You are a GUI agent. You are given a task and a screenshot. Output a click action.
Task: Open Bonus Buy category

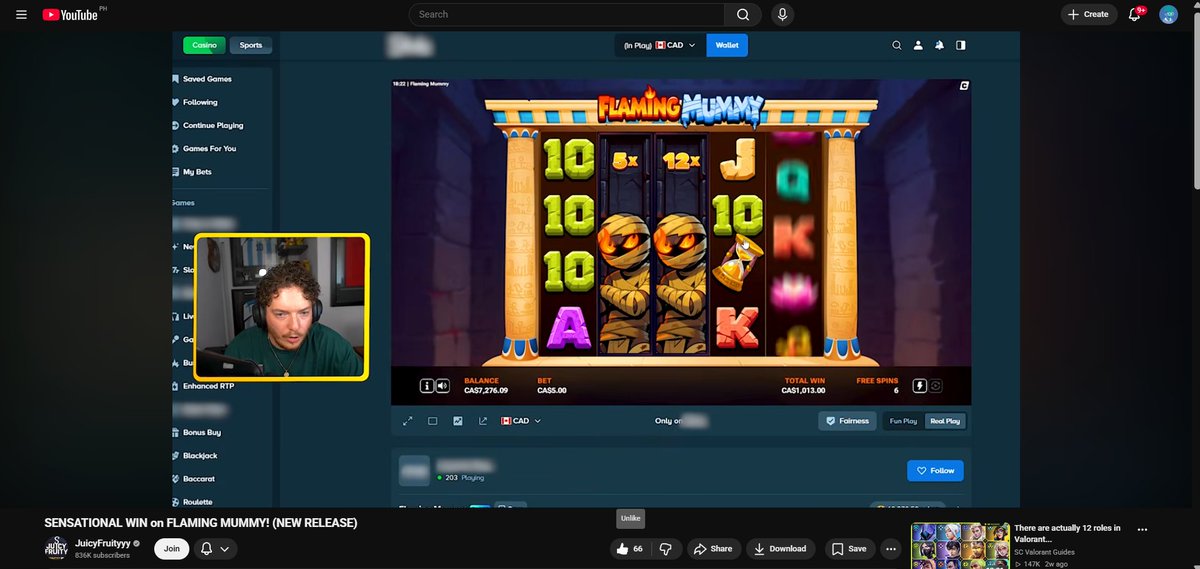(202, 432)
